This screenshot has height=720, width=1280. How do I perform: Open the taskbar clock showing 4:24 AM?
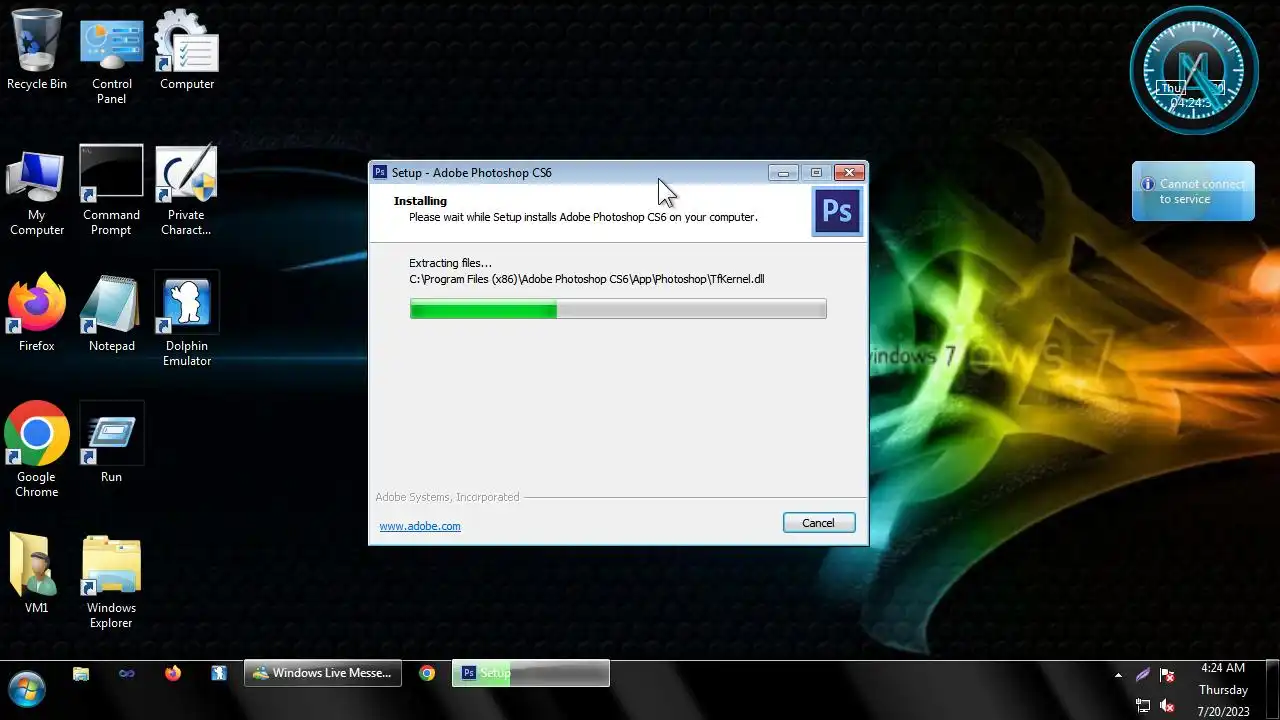[1223, 690]
